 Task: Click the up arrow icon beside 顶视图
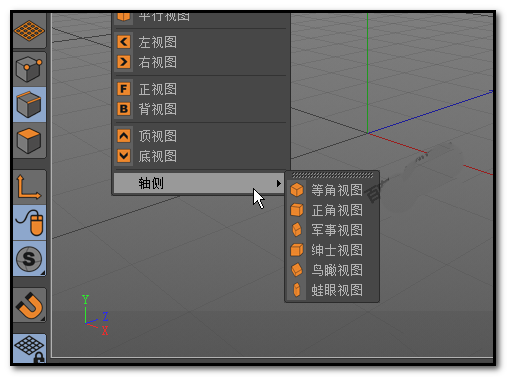124,136
